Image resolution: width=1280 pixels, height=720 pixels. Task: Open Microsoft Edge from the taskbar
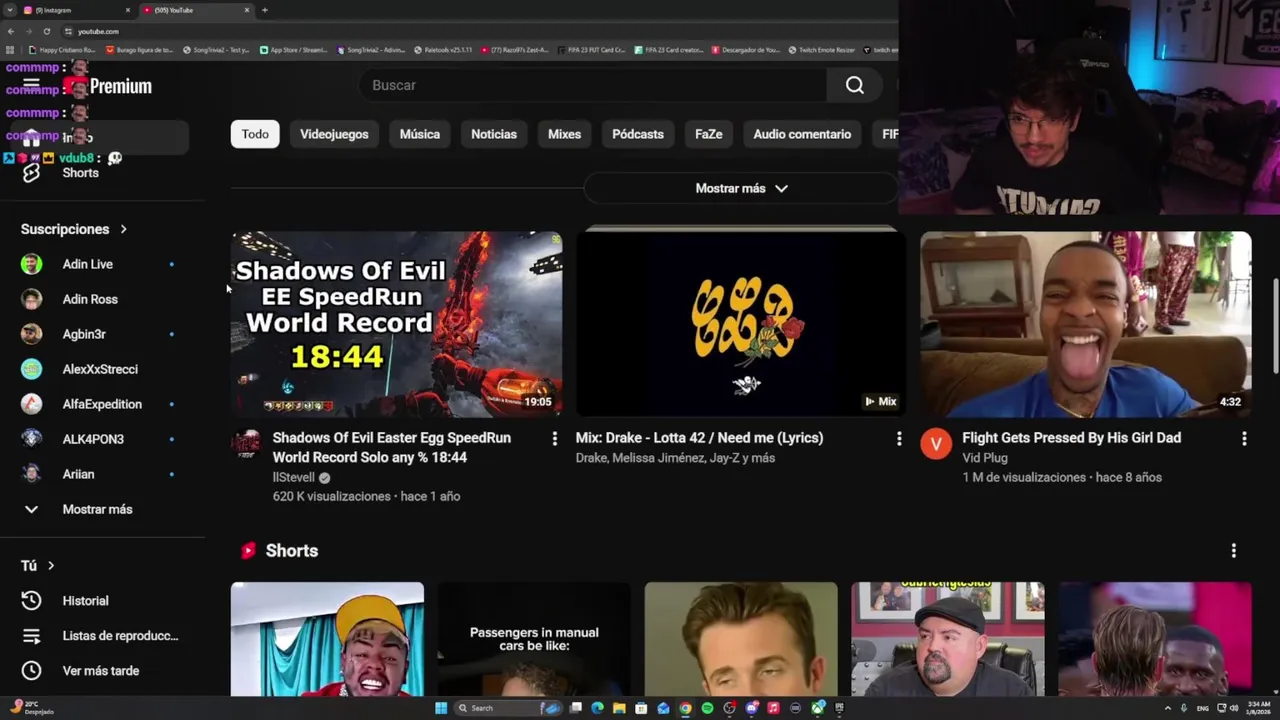[x=597, y=708]
